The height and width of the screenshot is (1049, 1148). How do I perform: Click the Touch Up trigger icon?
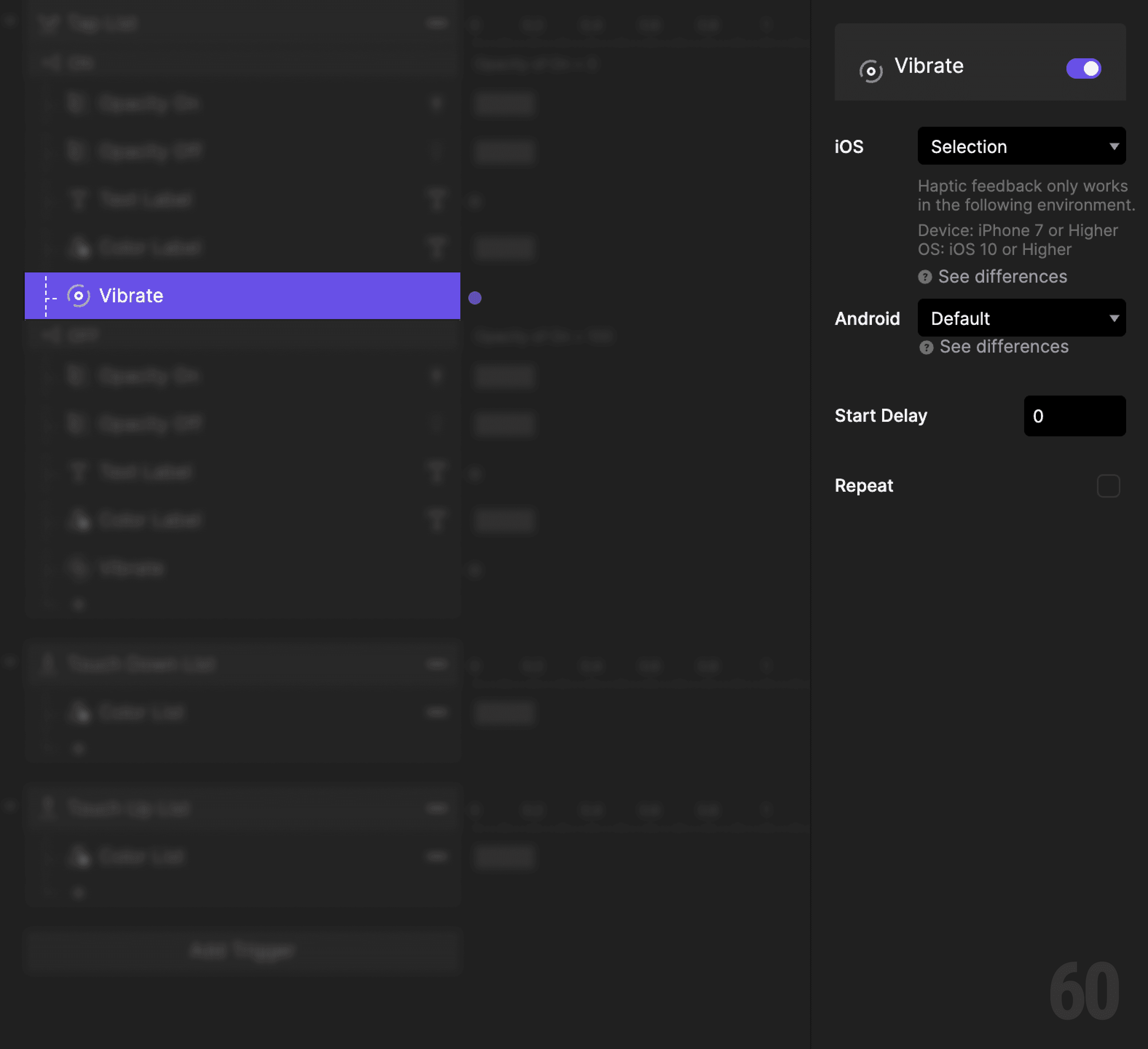(48, 808)
